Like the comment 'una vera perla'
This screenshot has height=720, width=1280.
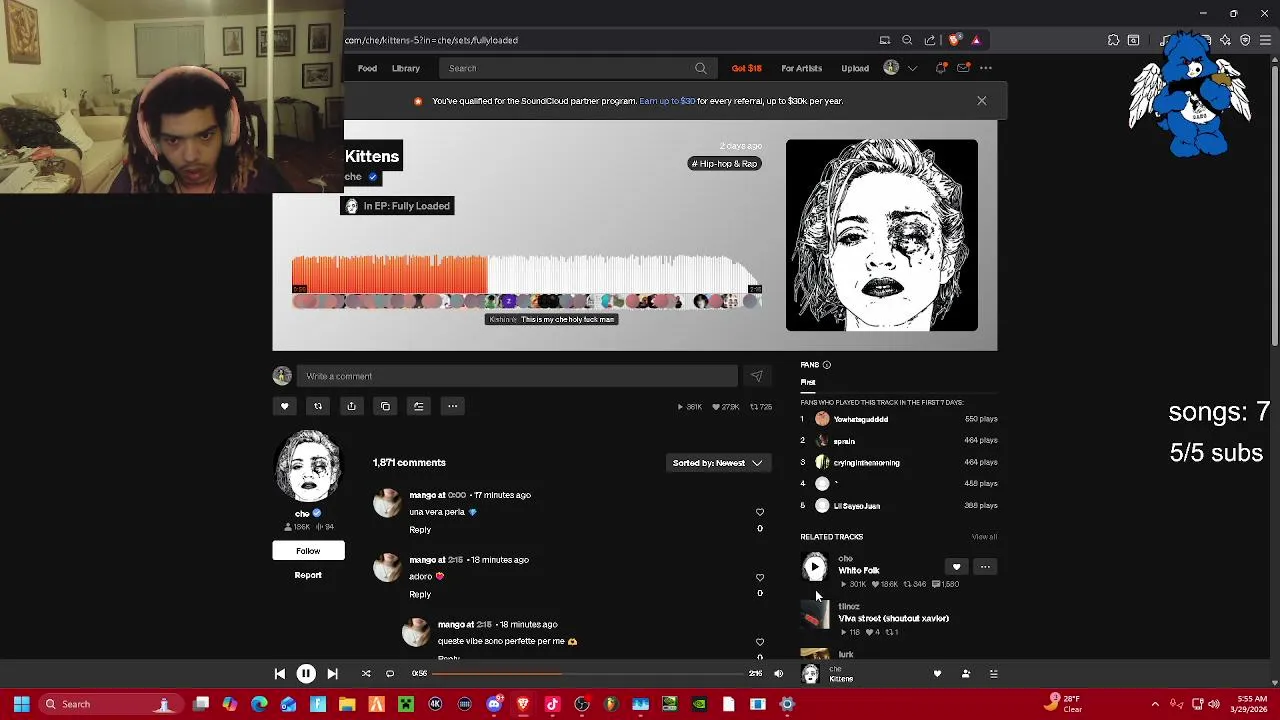(760, 512)
